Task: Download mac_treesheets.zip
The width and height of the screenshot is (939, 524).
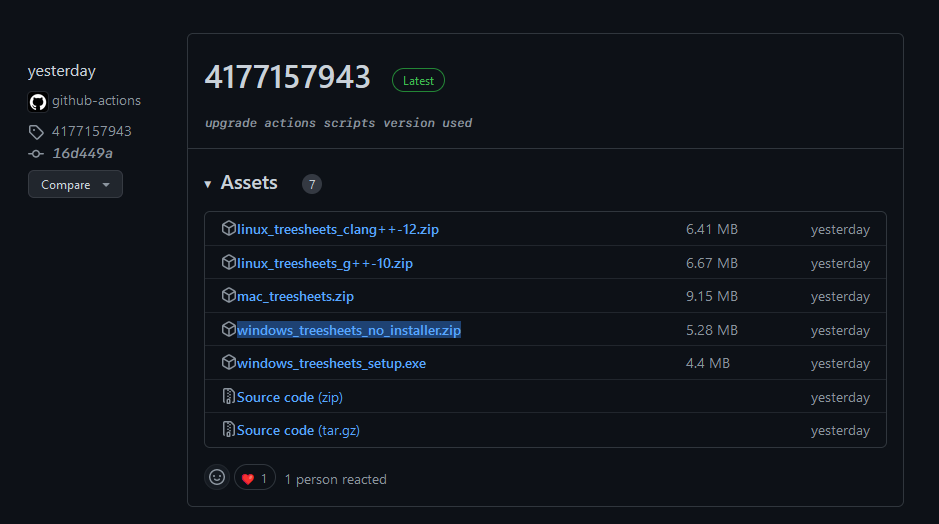Action: 295,296
